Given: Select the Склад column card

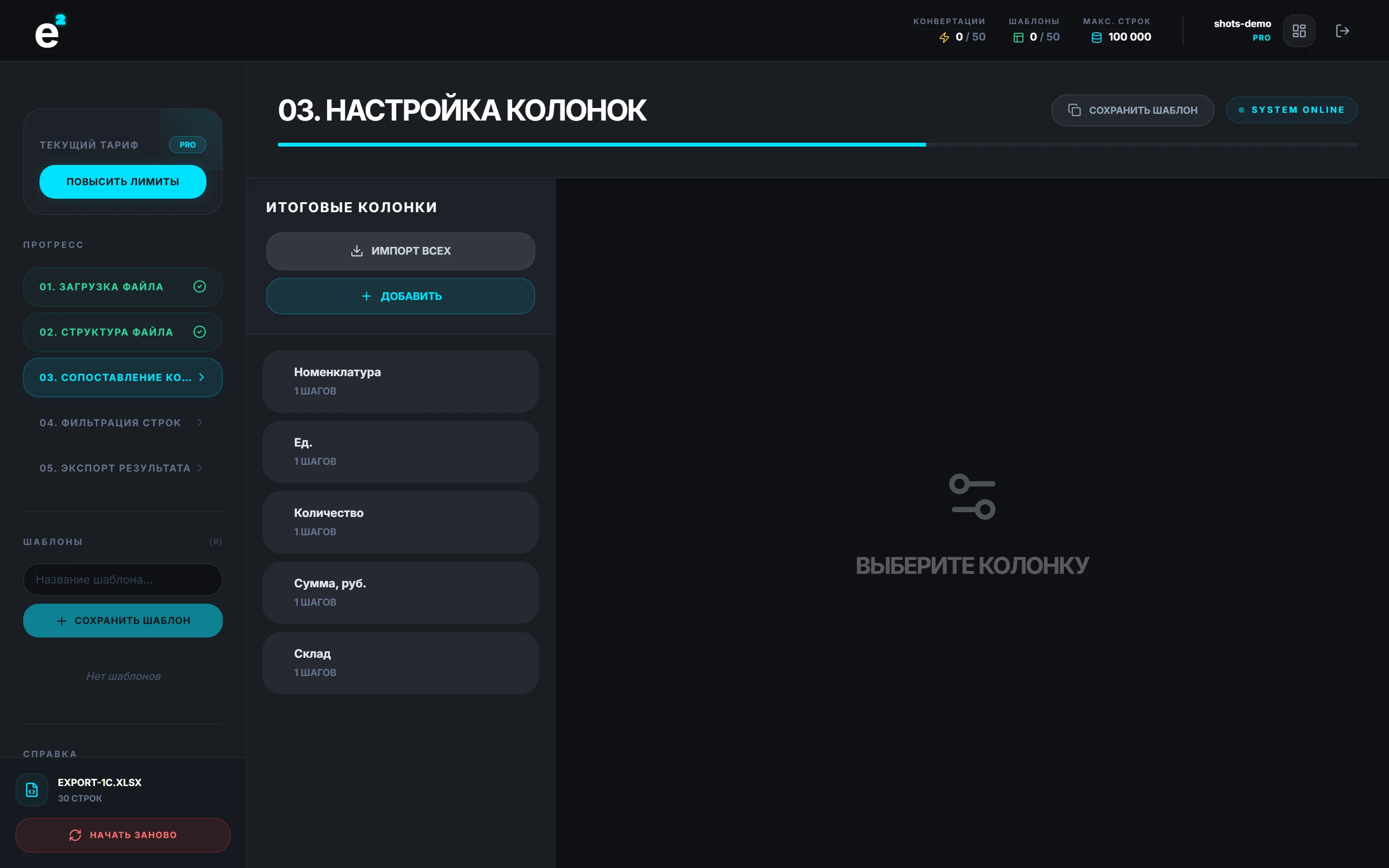Looking at the screenshot, I should [401, 663].
